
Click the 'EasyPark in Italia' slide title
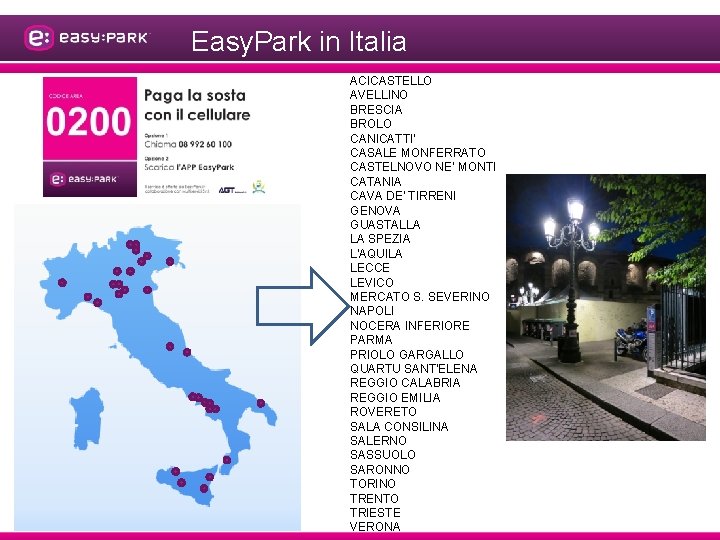coord(299,41)
